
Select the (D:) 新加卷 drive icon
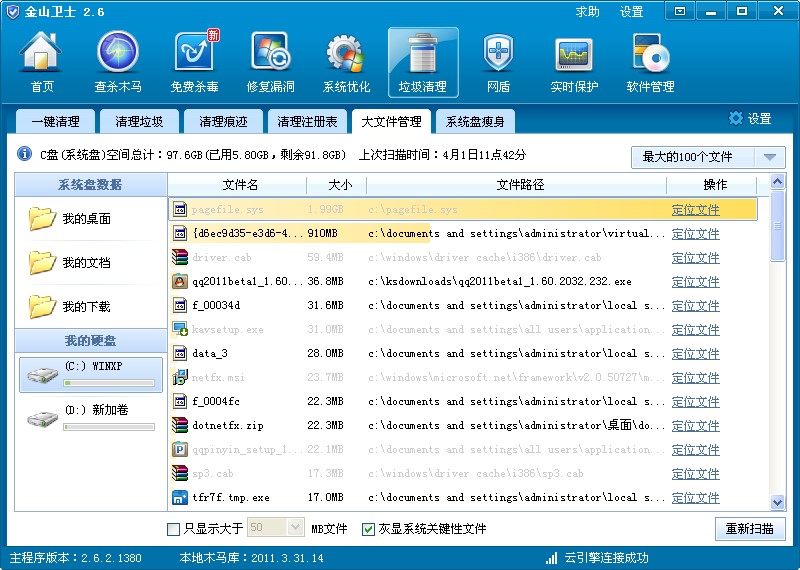click(42, 419)
